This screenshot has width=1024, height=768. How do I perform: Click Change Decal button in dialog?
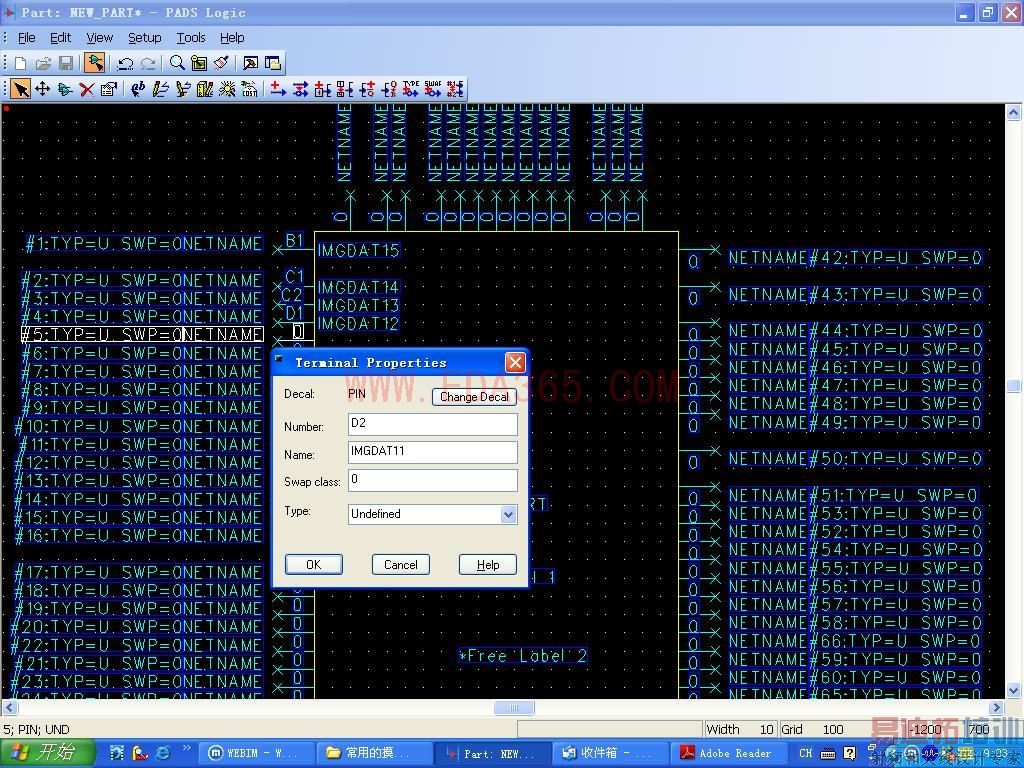(474, 396)
